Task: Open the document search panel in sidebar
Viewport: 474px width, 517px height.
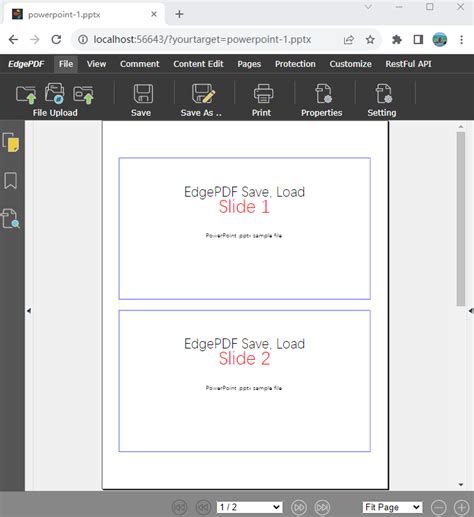Action: [11, 219]
